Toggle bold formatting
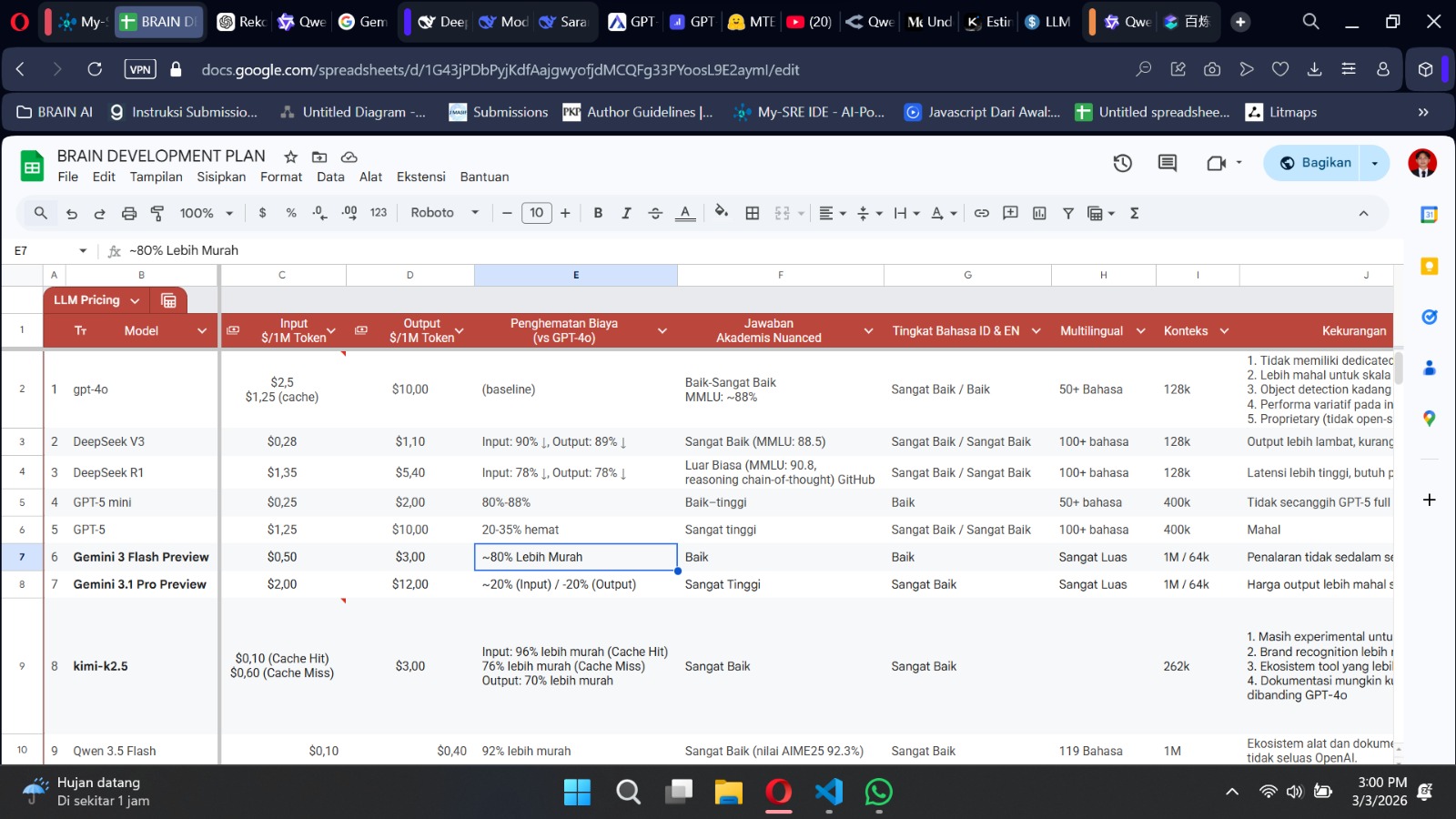Image resolution: width=1456 pixels, height=819 pixels. click(x=598, y=213)
